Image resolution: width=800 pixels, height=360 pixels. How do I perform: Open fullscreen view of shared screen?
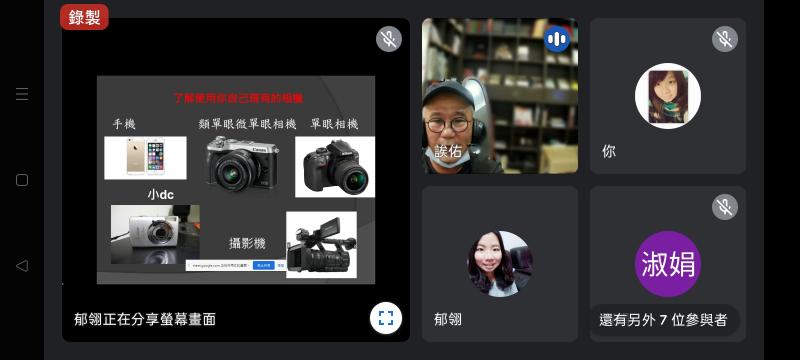point(386,318)
